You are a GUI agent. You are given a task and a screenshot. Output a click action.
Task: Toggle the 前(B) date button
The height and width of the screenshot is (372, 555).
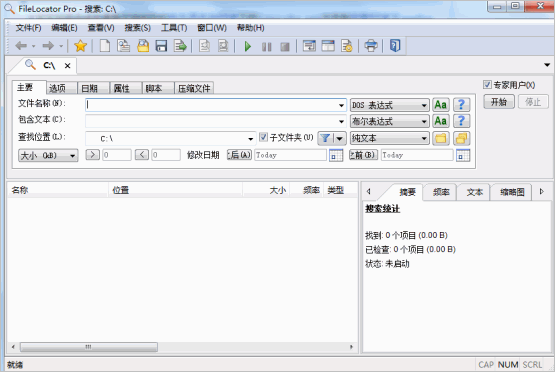click(363, 155)
